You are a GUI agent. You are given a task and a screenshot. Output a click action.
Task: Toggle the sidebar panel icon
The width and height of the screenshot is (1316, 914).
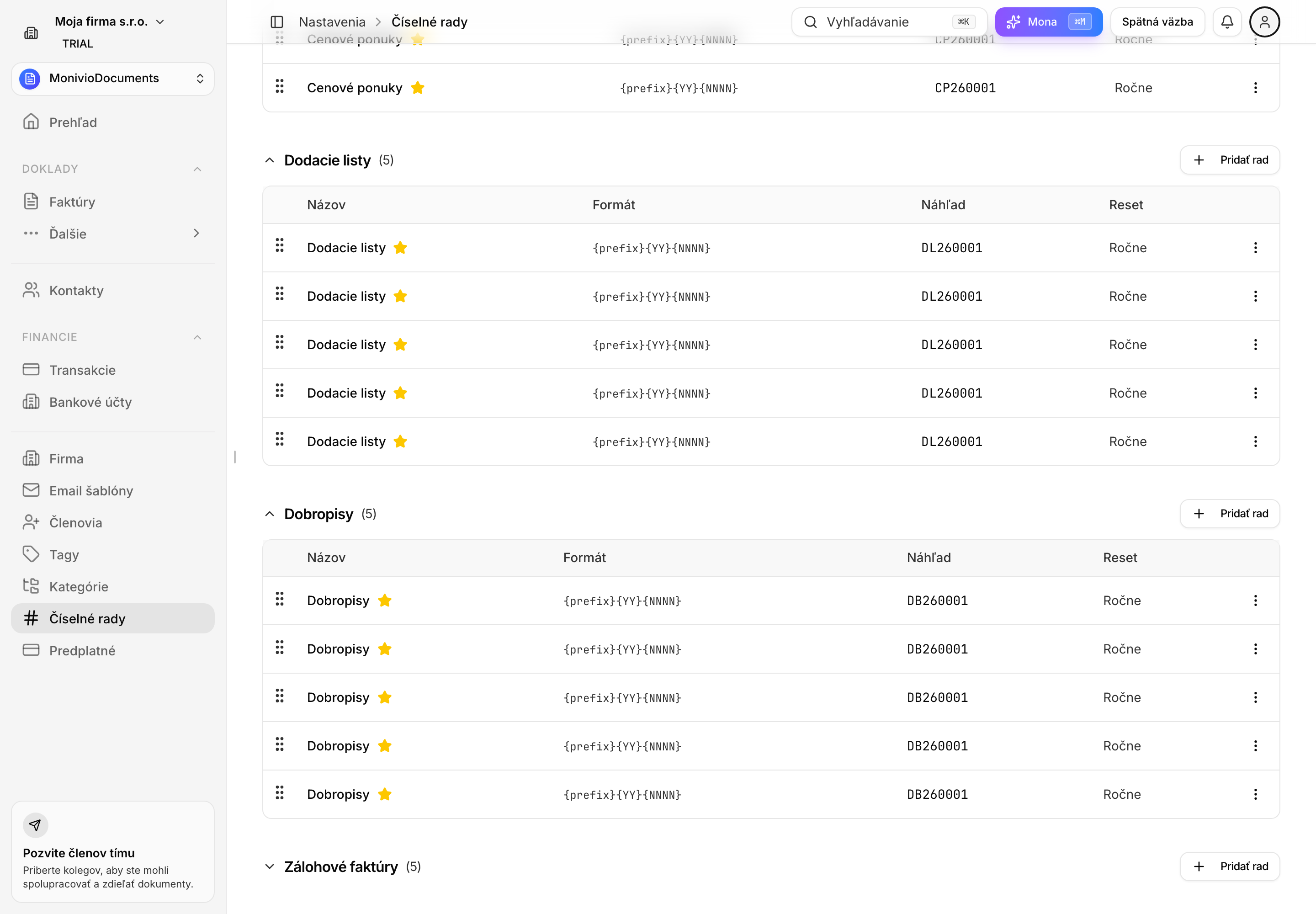276,22
